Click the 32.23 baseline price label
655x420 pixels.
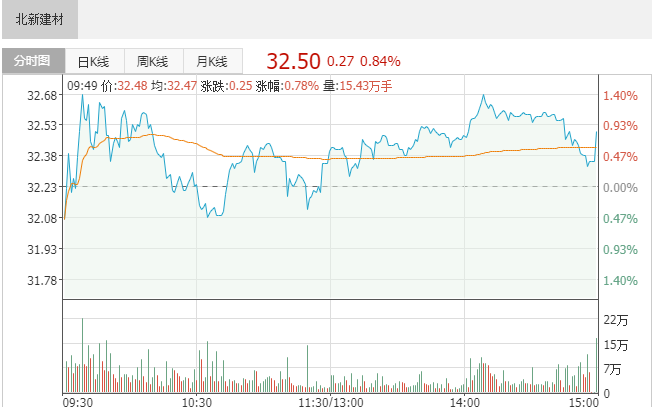click(42, 187)
